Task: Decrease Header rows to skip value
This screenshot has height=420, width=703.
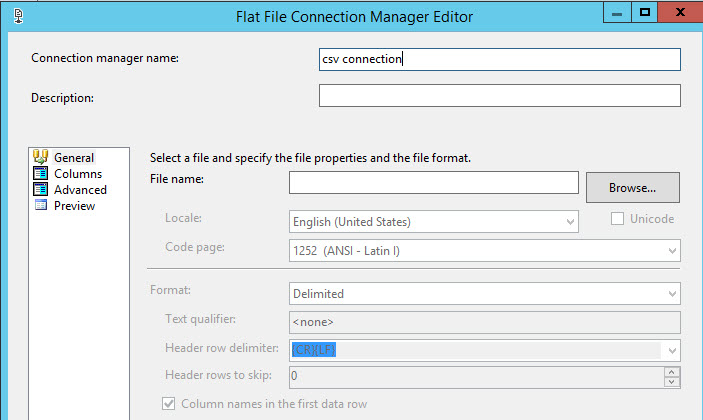Action: tap(672, 381)
